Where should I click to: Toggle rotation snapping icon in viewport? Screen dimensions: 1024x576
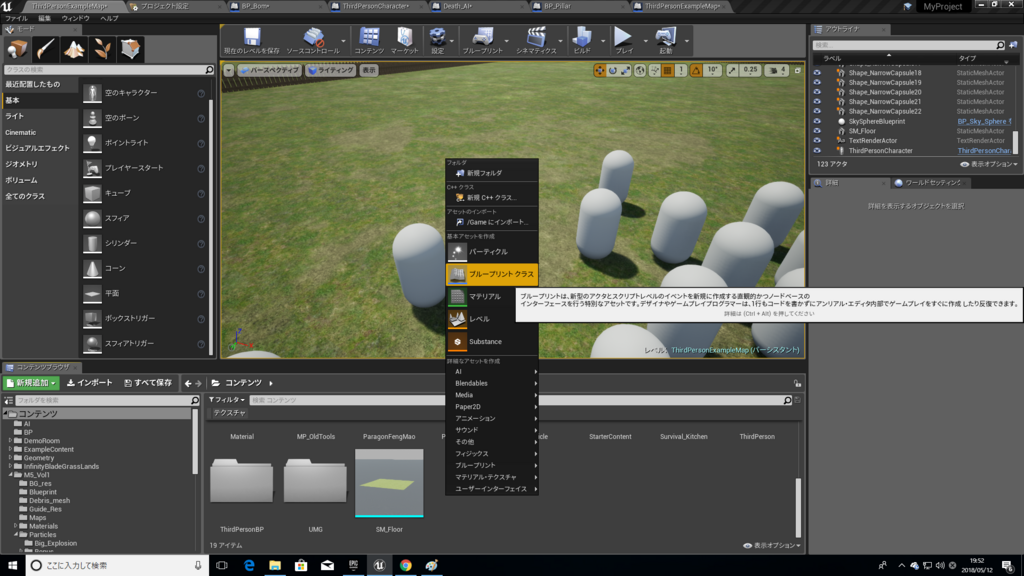coord(696,71)
